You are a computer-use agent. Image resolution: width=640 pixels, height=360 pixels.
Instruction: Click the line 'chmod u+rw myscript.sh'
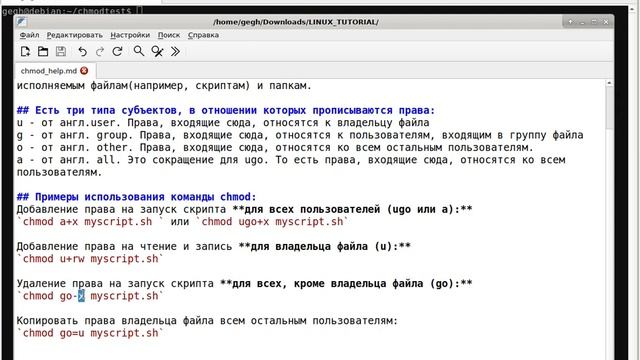[x=90, y=259]
